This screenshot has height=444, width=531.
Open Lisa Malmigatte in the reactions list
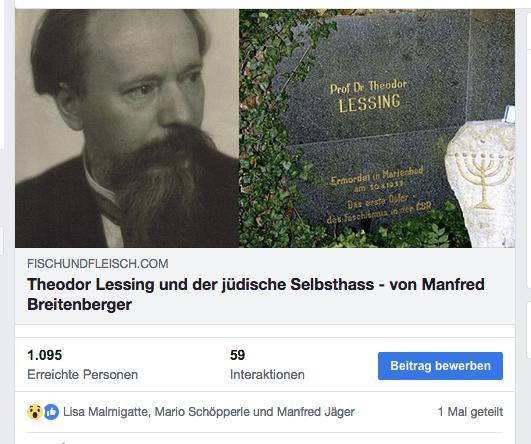click(x=106, y=412)
